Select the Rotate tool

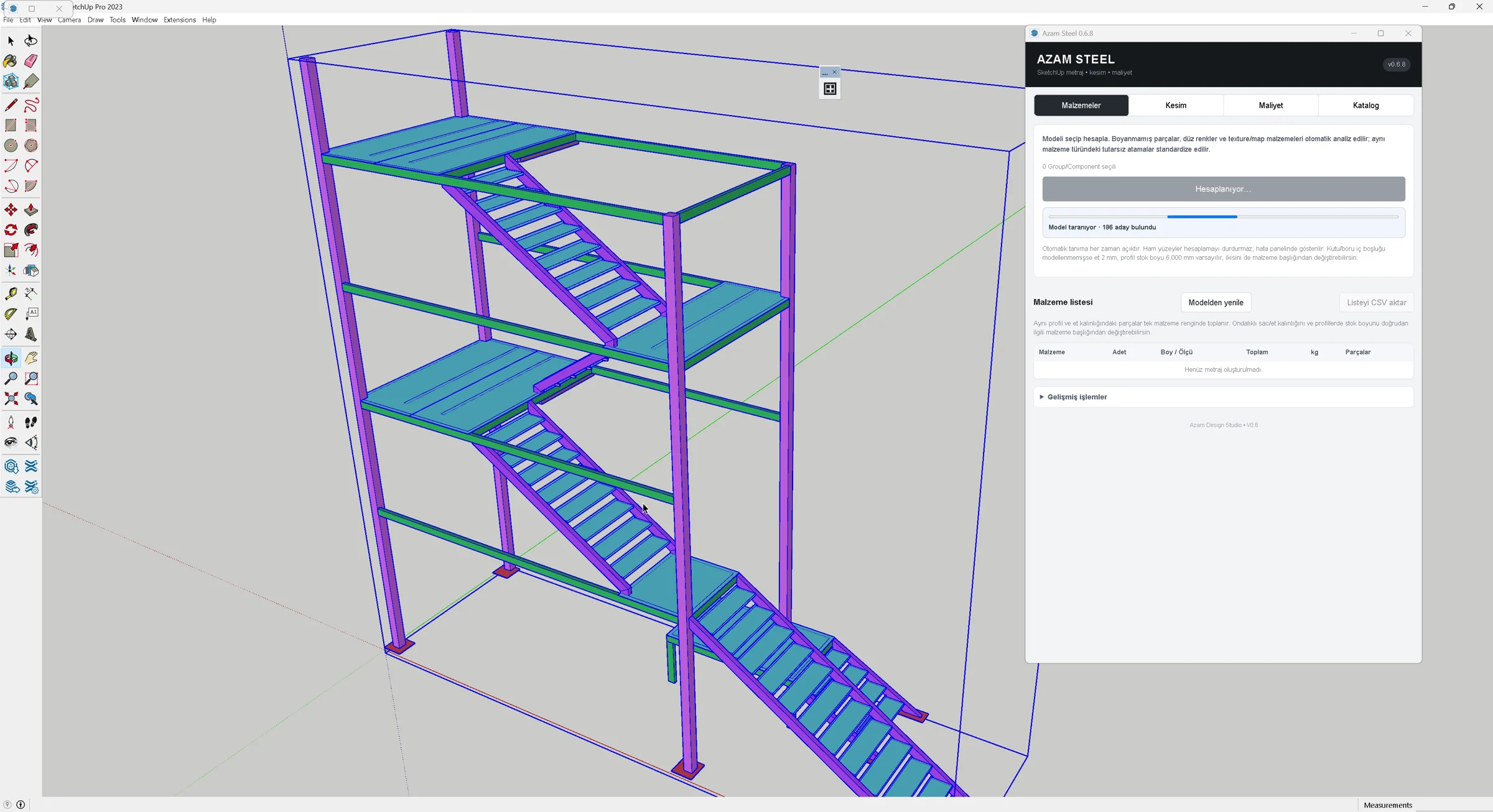point(11,230)
